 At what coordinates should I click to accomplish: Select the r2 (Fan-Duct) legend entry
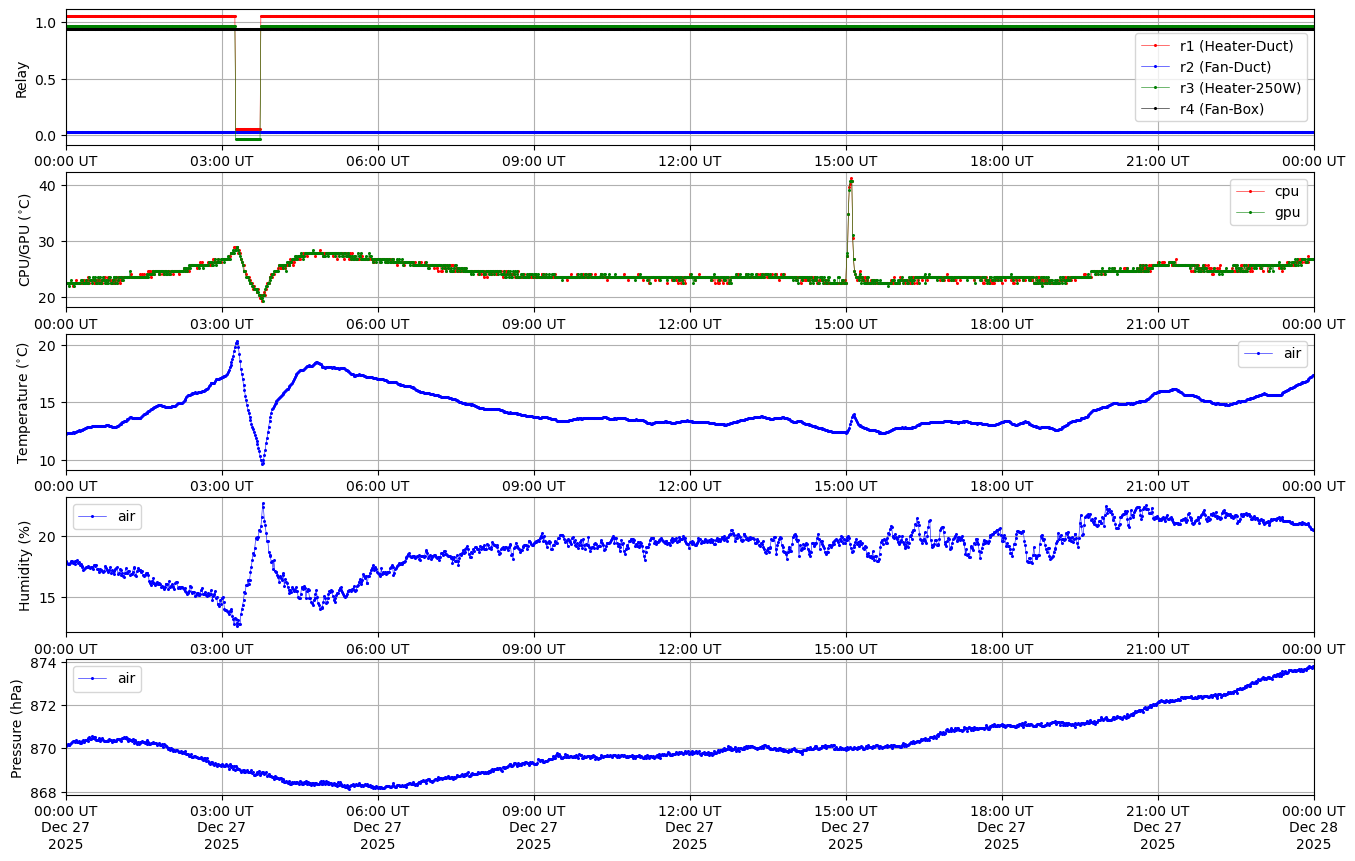pyautogui.click(x=1225, y=67)
